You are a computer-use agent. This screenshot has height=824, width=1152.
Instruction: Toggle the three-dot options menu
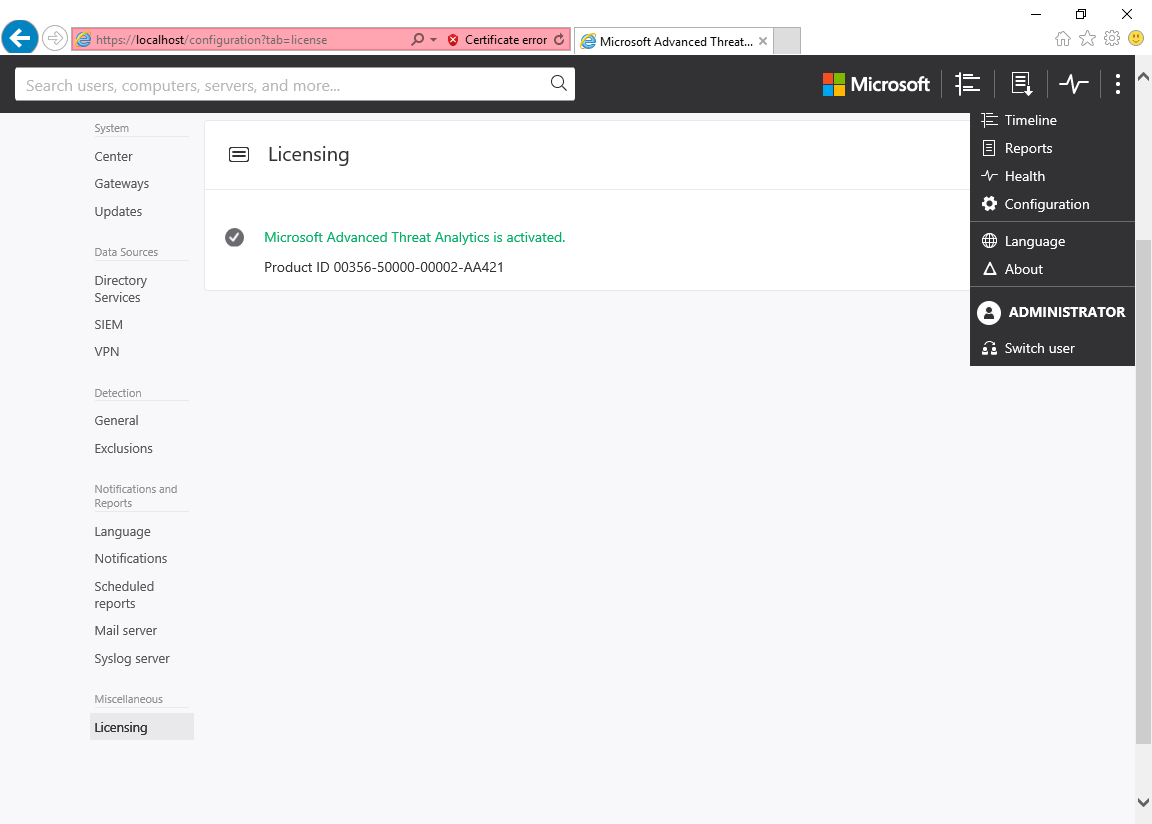pyautogui.click(x=1117, y=84)
